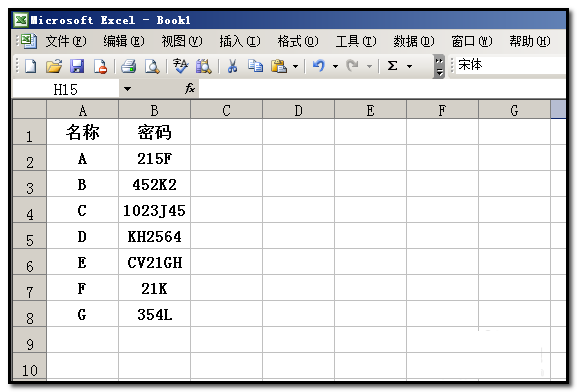577x392 pixels.
Task: Open Print Preview magnifier icon
Action: click(152, 67)
